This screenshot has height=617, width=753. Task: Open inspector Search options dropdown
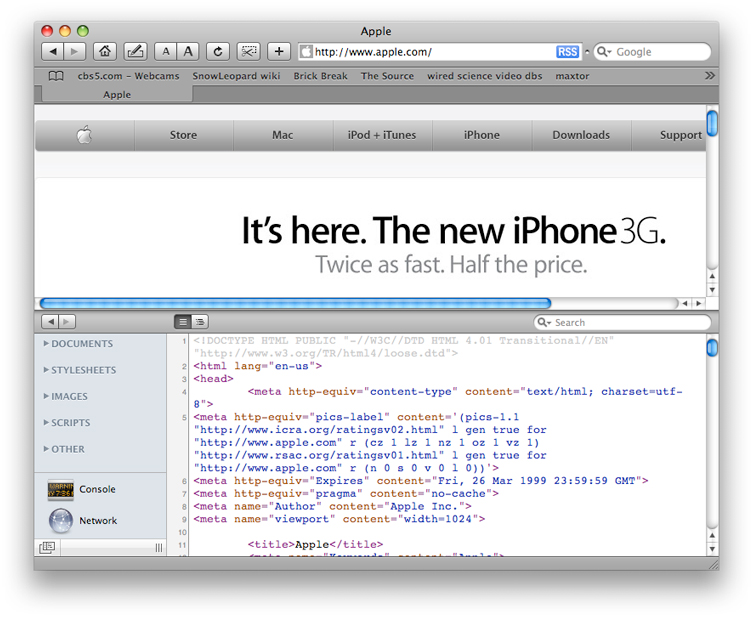coord(544,322)
